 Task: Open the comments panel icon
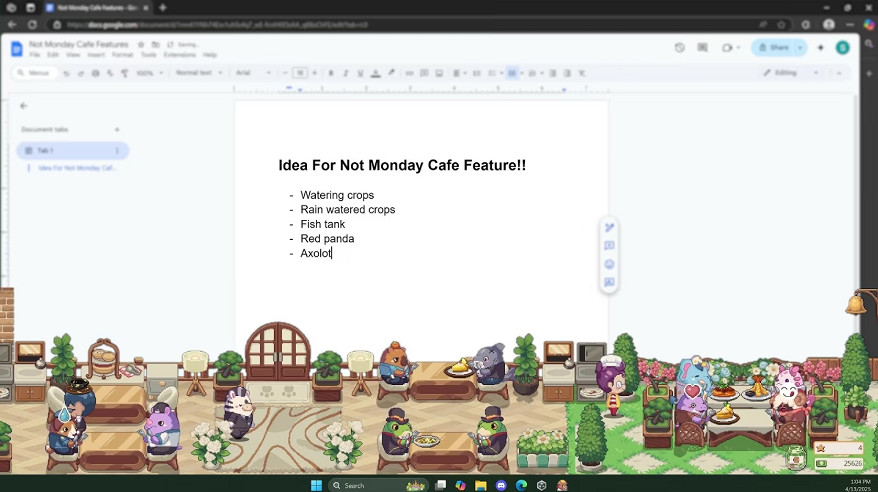pos(703,47)
